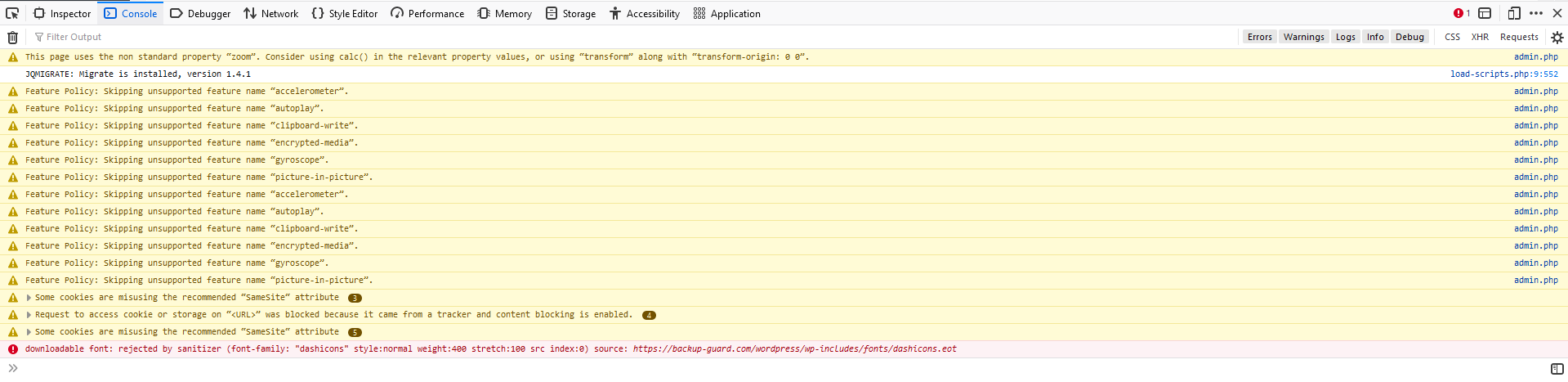Screen dimensions: 1568x382
Task: Expand the blocked tracker cookie warning group
Action: (29, 315)
